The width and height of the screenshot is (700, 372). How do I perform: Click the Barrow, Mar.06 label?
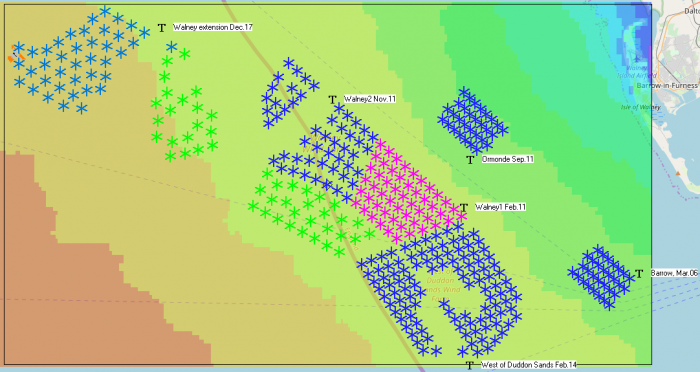tap(674, 273)
